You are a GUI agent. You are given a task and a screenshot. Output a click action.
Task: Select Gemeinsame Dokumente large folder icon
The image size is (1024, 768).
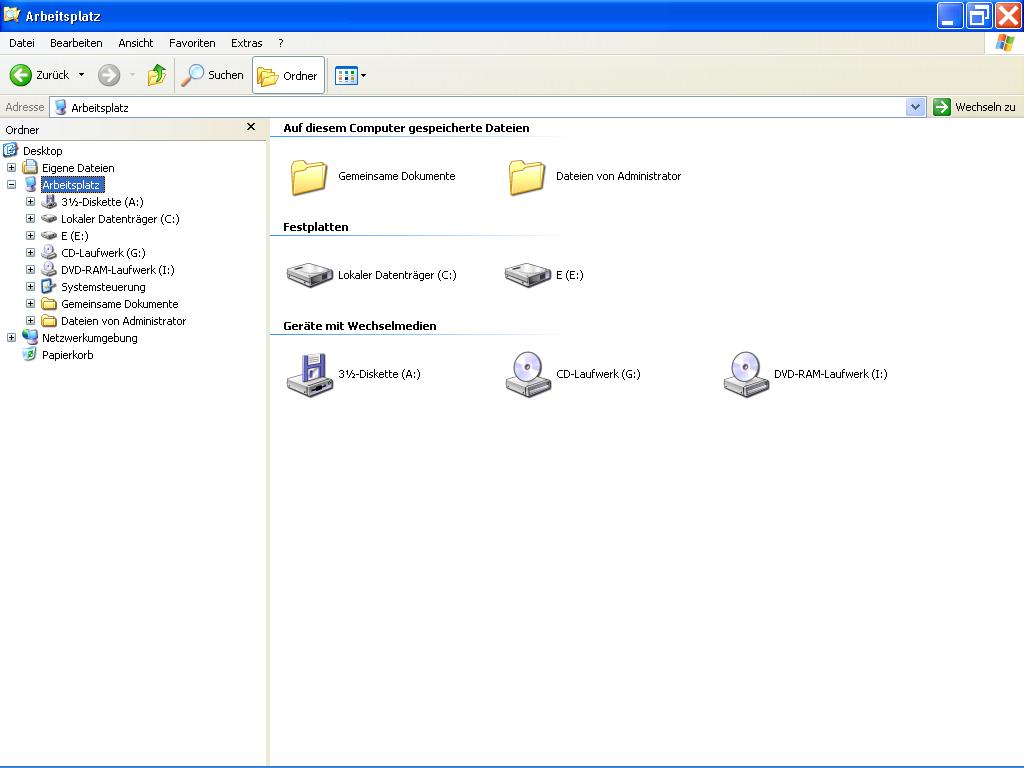coord(308,177)
